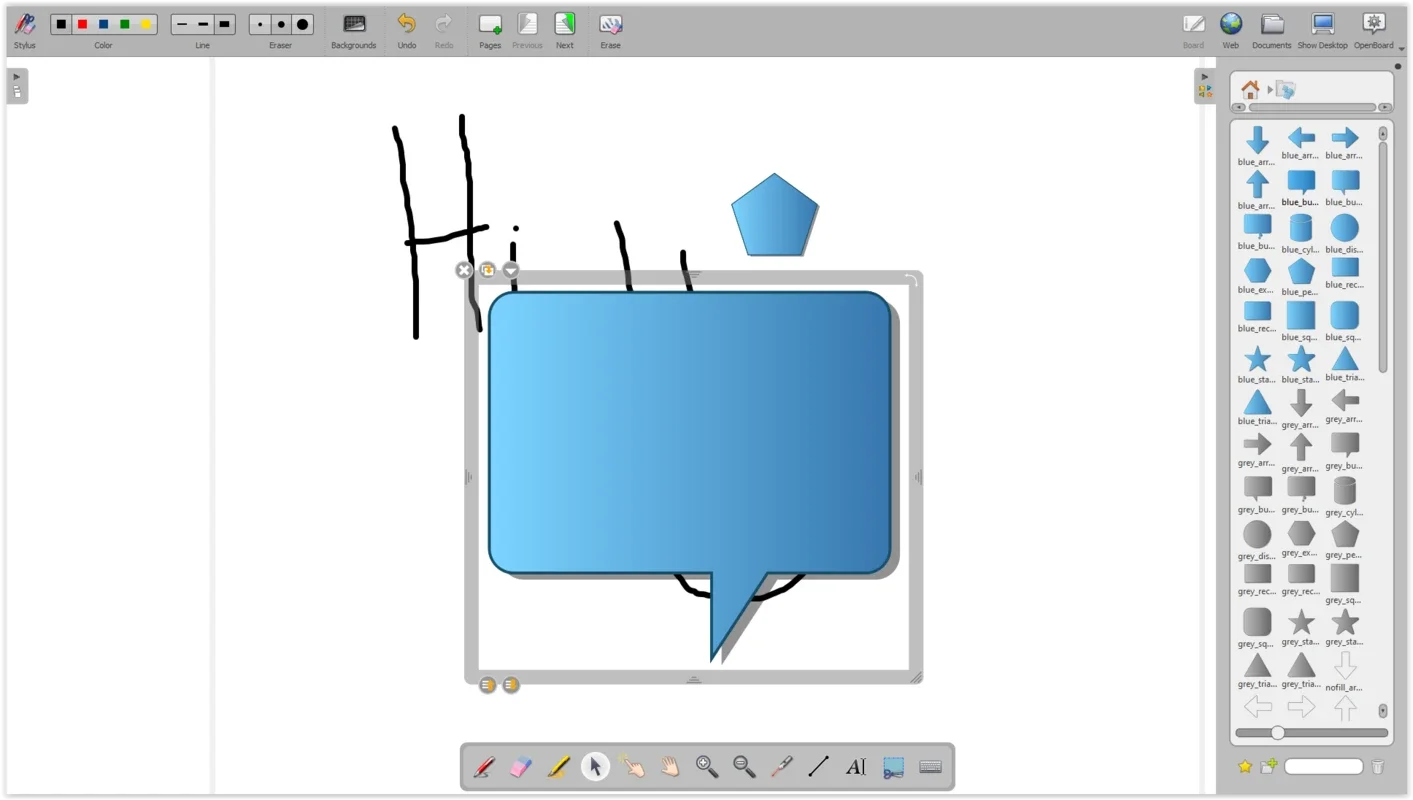Viewport: 1413px width, 800px height.
Task: Choose the yellow Highlighter tool
Action: tap(558, 767)
